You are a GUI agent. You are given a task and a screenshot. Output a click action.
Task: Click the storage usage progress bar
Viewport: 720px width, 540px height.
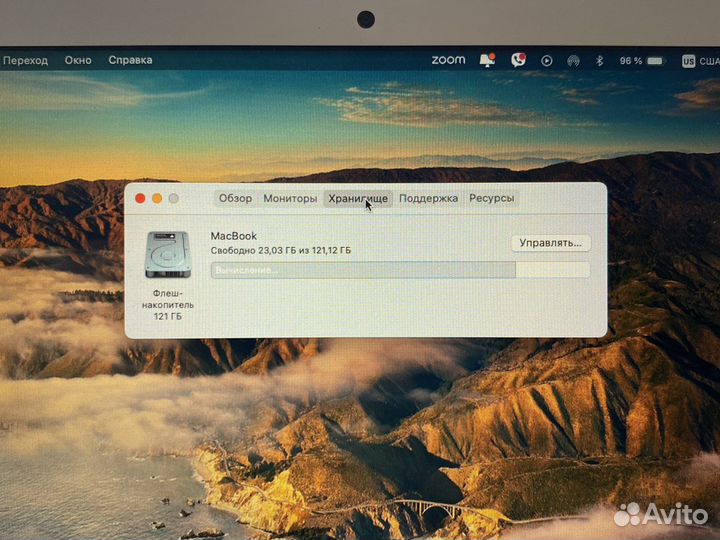click(400, 270)
